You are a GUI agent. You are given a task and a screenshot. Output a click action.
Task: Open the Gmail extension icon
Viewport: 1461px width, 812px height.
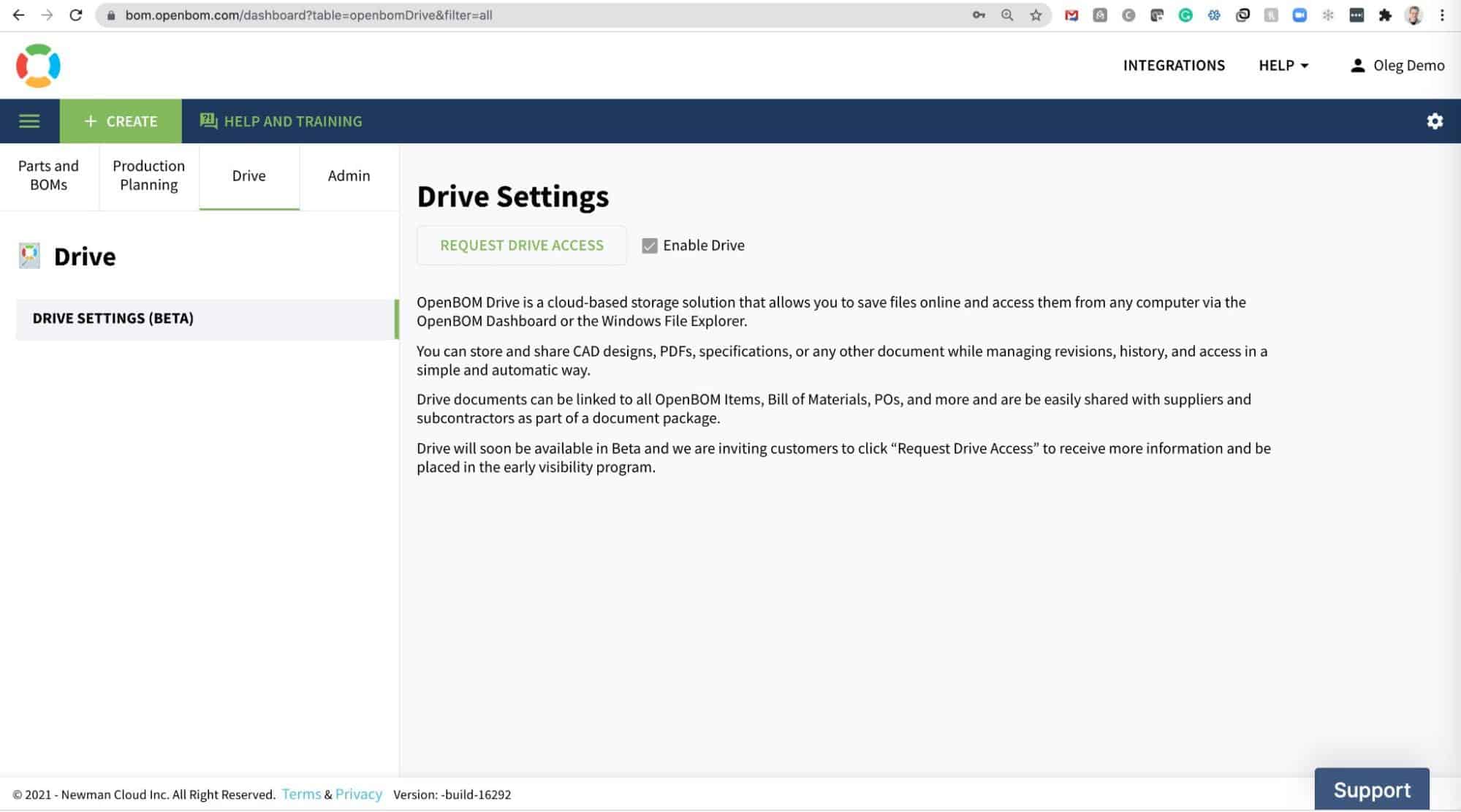pos(1071,15)
